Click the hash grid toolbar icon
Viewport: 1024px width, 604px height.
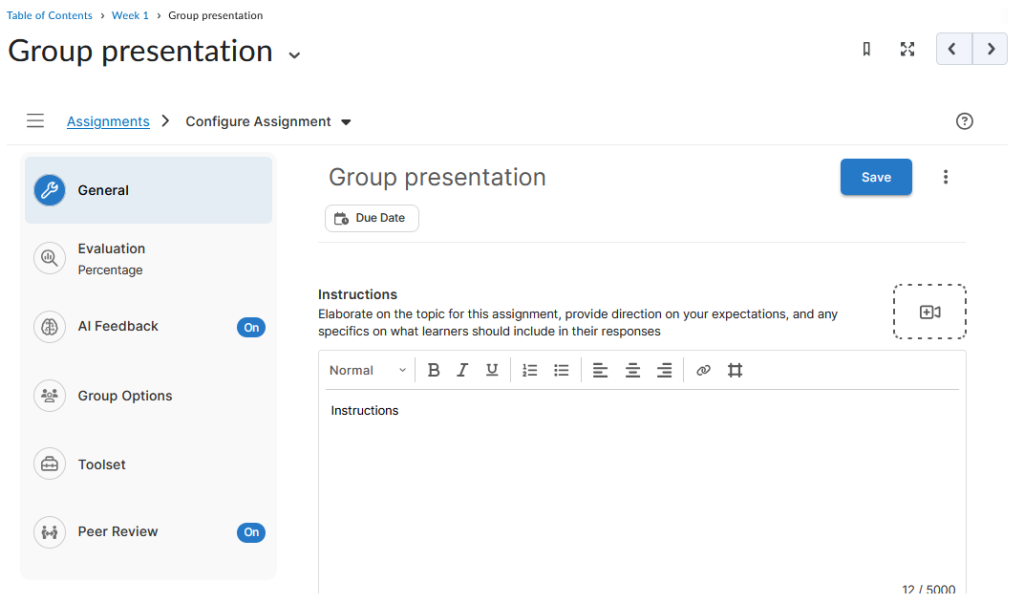(x=735, y=370)
